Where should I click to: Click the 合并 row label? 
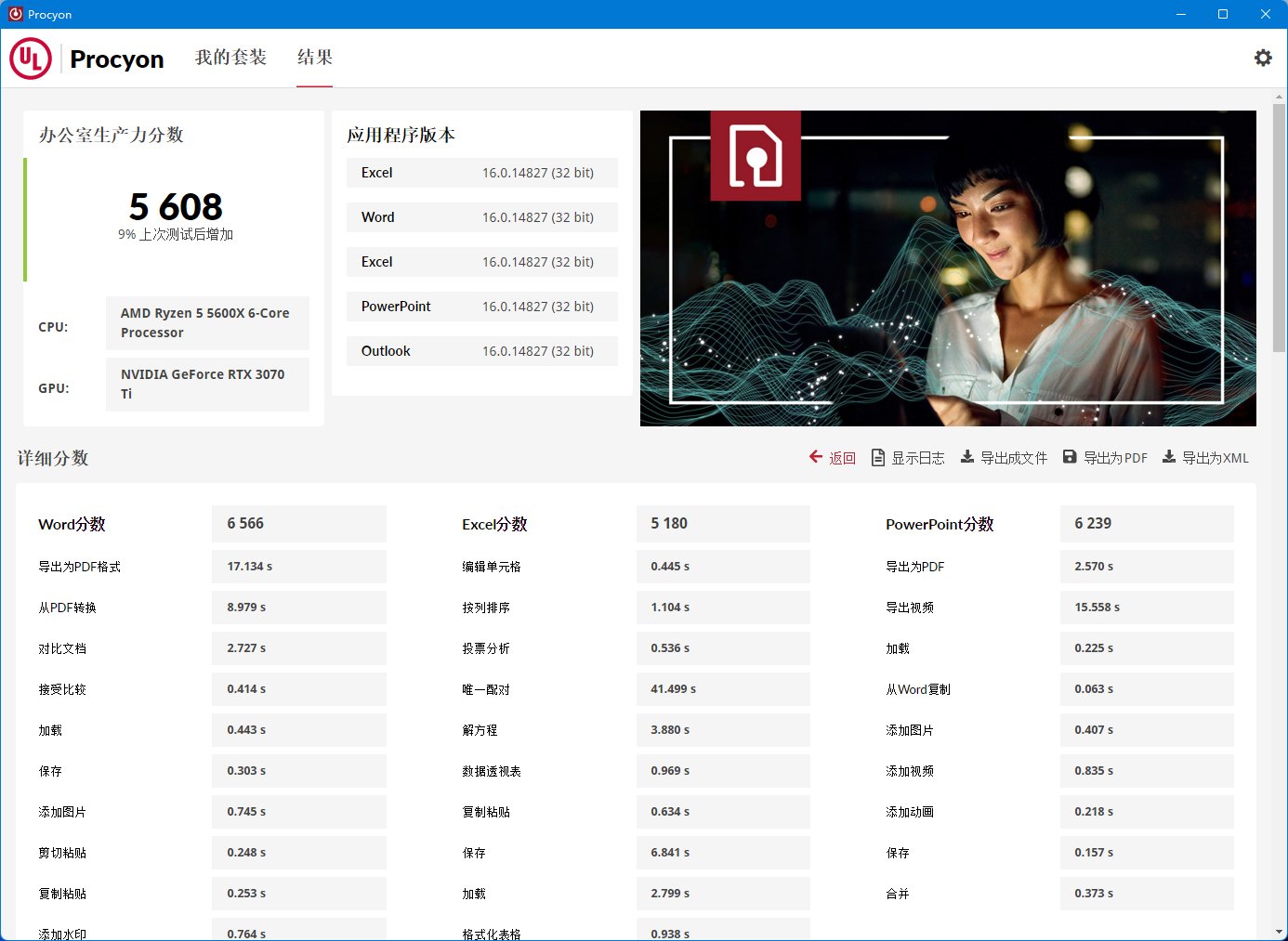point(898,894)
